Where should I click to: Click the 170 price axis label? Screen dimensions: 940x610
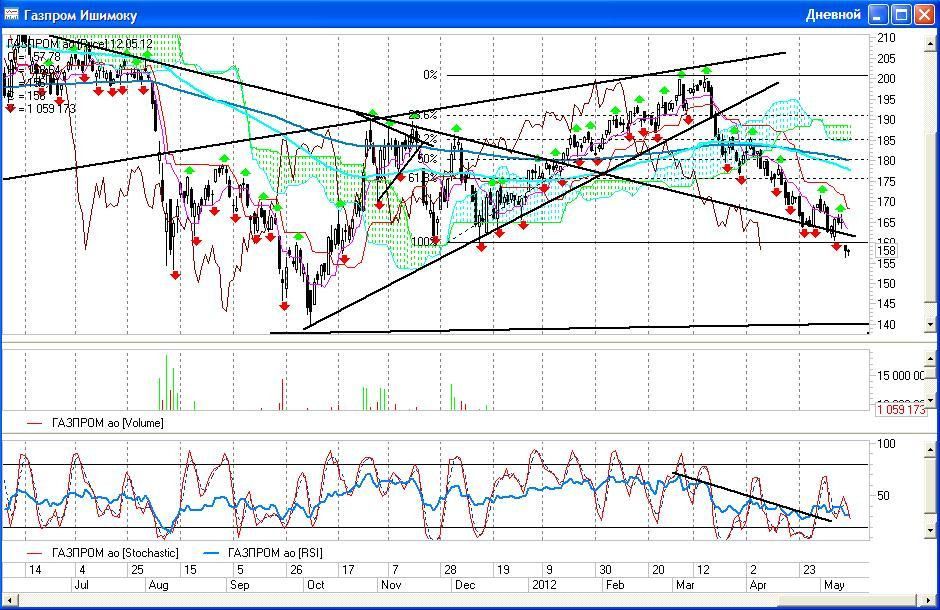coord(886,202)
